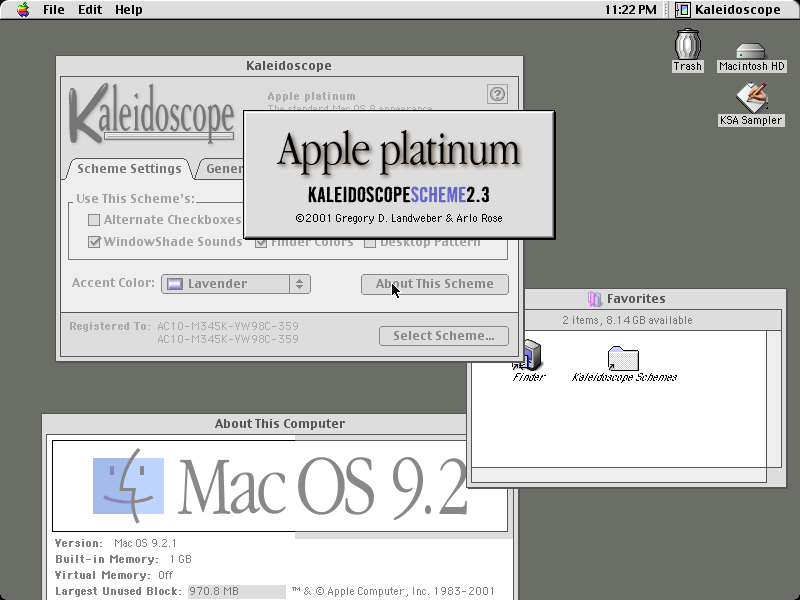Click the Kaleidoscope icon in the menu bar
Image resolution: width=800 pixels, height=600 pixels.
tap(683, 10)
